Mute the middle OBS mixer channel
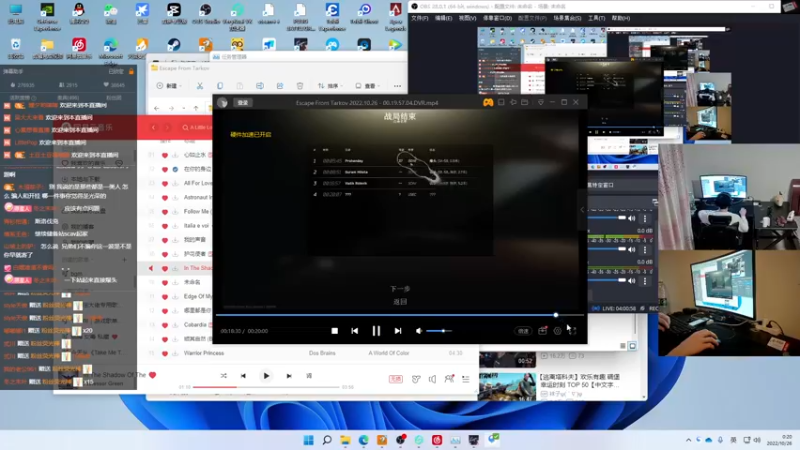The image size is (800, 450). (632, 249)
